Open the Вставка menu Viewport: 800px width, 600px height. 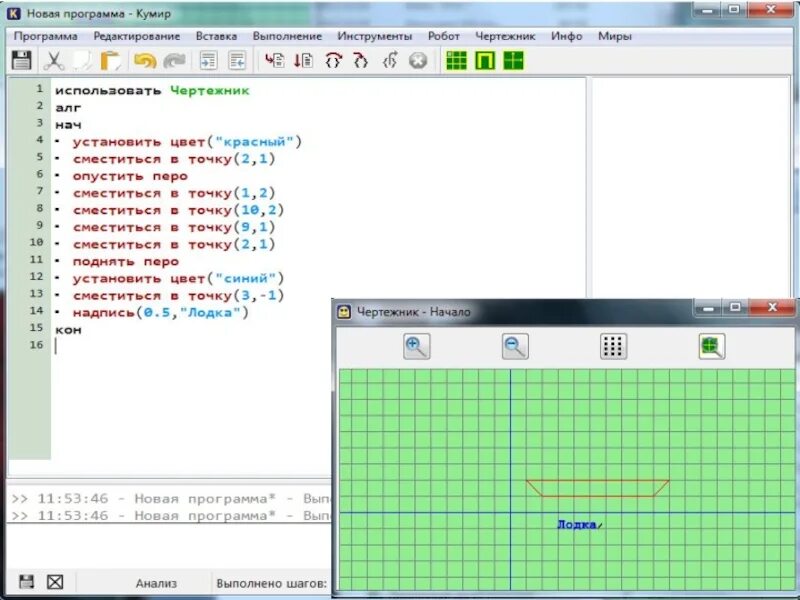tap(216, 36)
